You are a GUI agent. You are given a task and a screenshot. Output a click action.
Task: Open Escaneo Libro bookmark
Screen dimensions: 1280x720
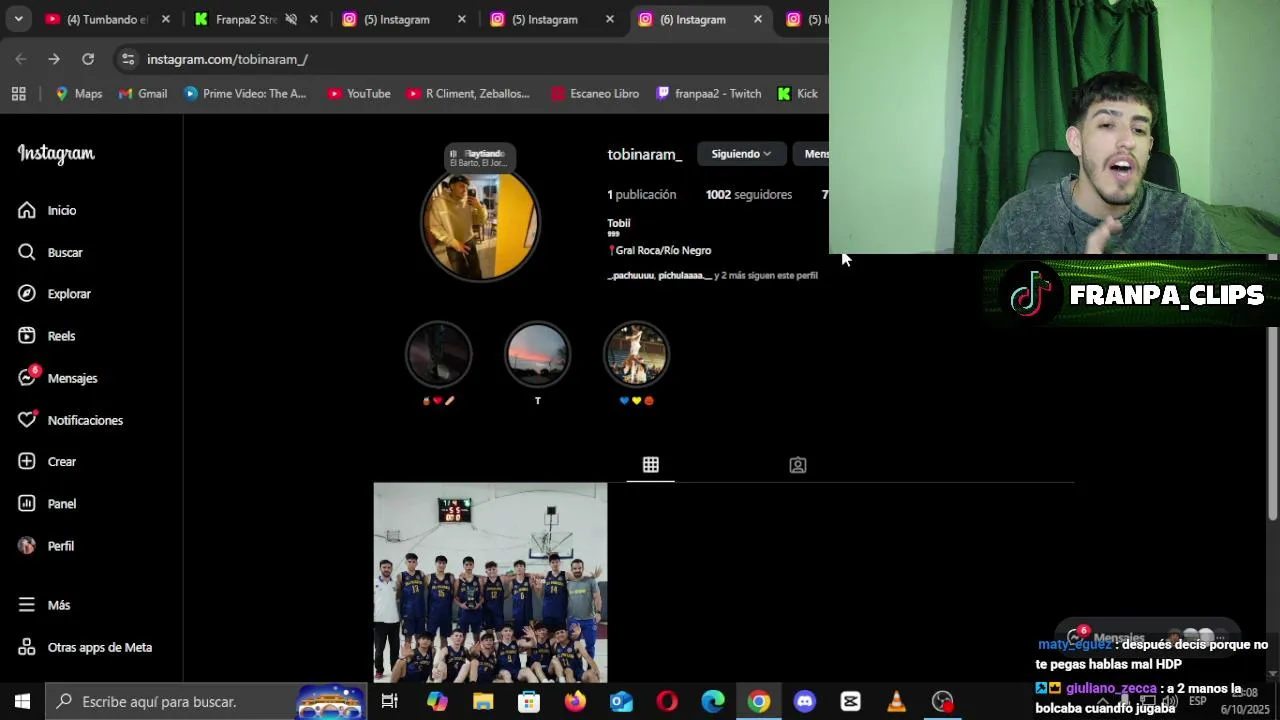(x=595, y=94)
